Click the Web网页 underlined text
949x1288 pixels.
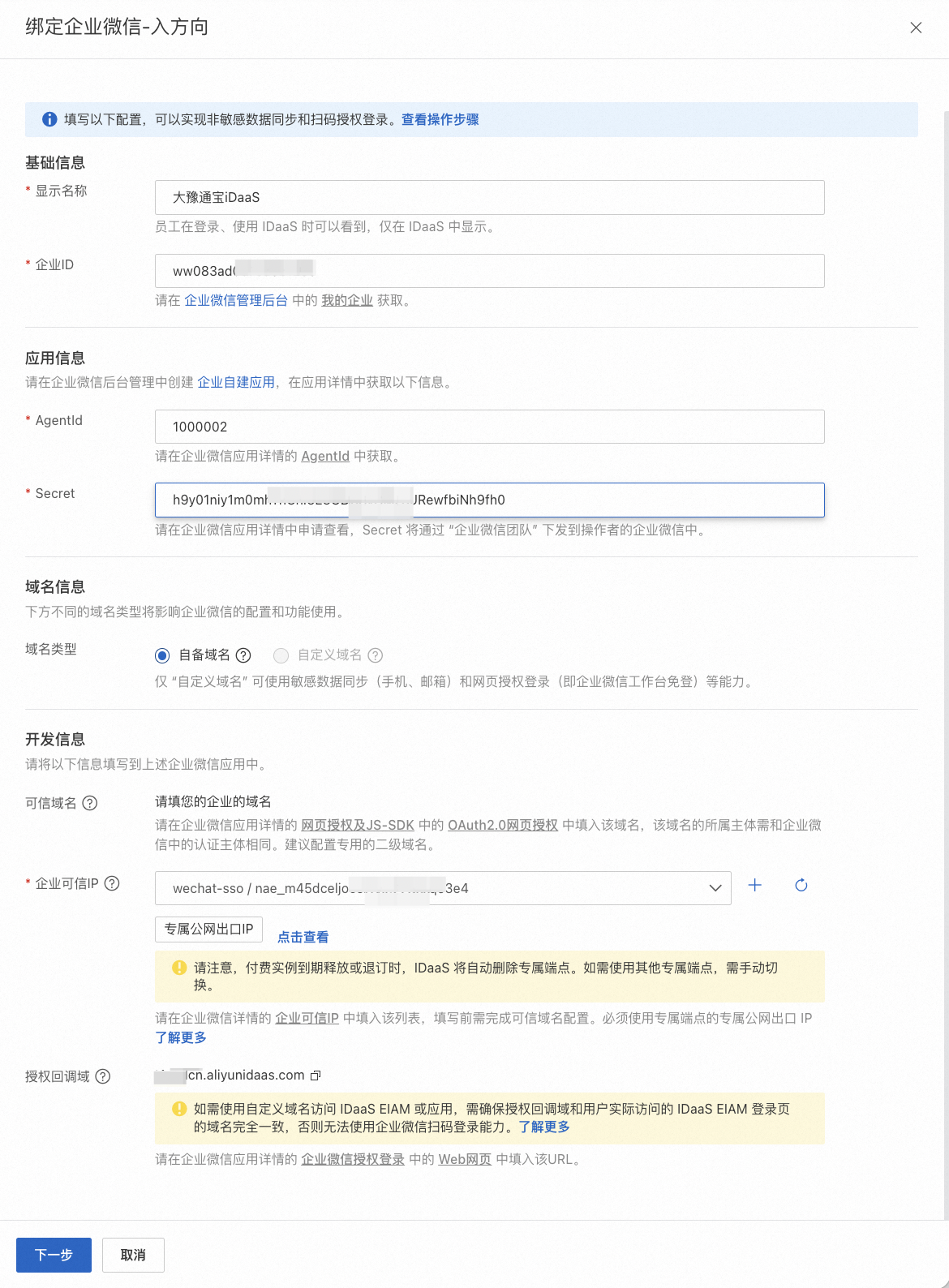pos(465,1159)
